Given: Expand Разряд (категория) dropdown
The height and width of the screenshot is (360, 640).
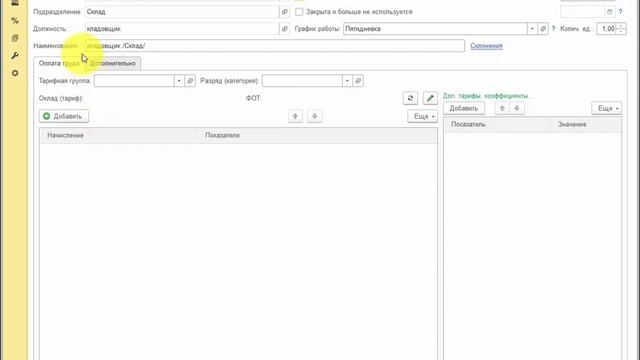Looking at the screenshot, I should [347, 81].
